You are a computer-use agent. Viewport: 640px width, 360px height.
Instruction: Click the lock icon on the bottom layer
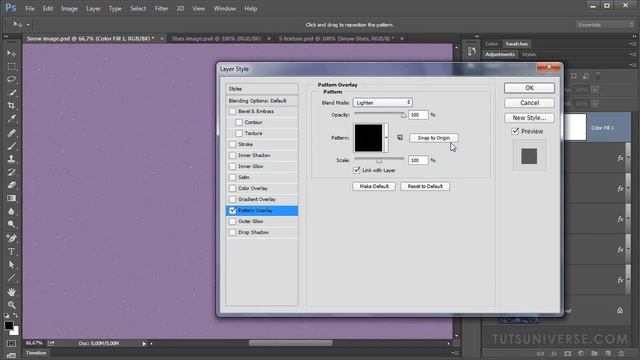(x=620, y=310)
